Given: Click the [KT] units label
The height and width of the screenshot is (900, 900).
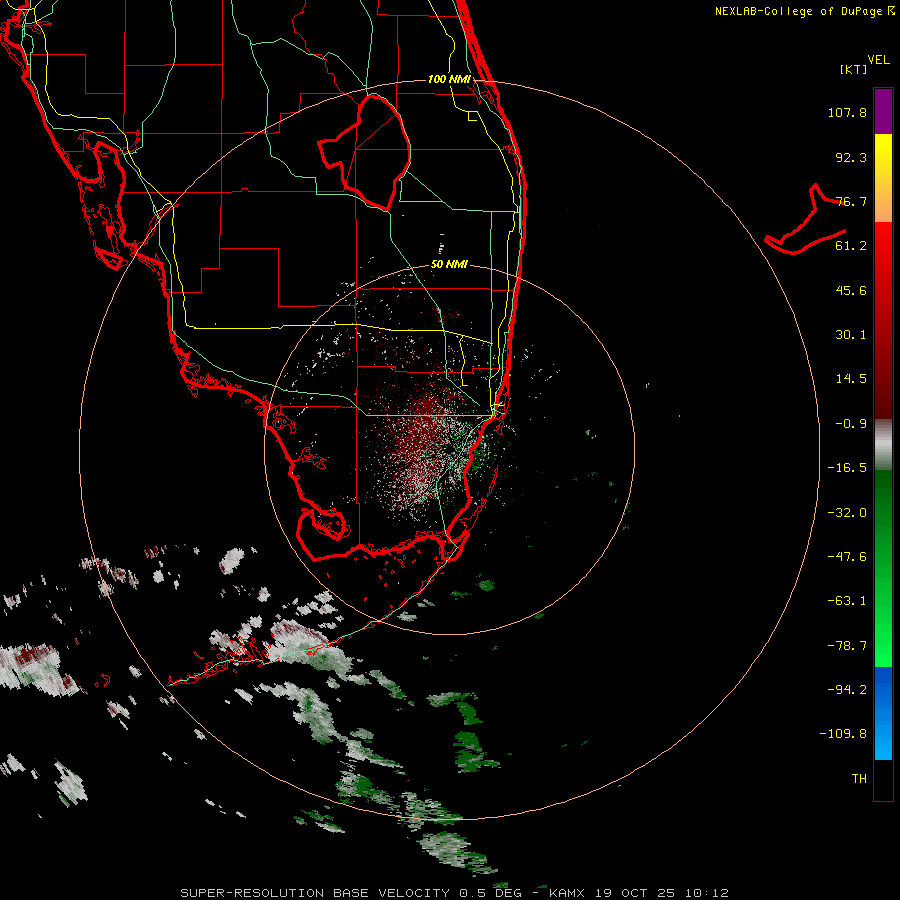Looking at the screenshot, I should [853, 69].
